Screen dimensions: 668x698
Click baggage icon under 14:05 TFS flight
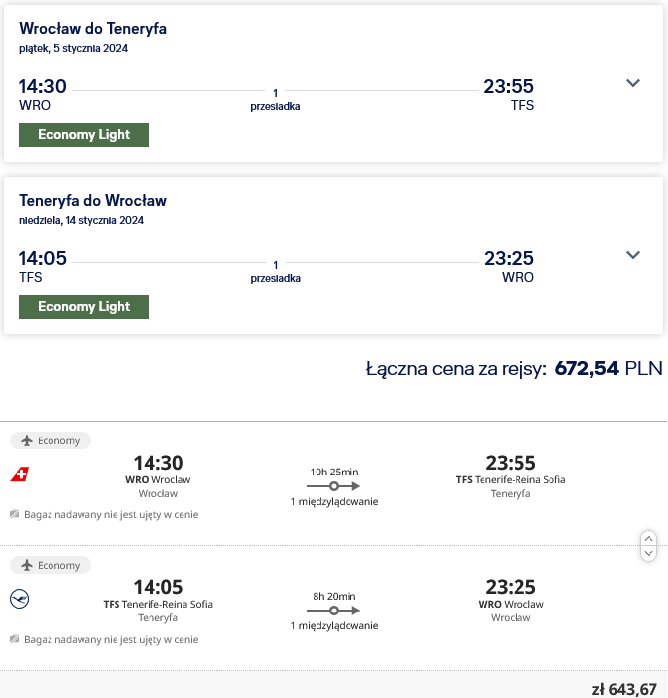tap(15, 639)
